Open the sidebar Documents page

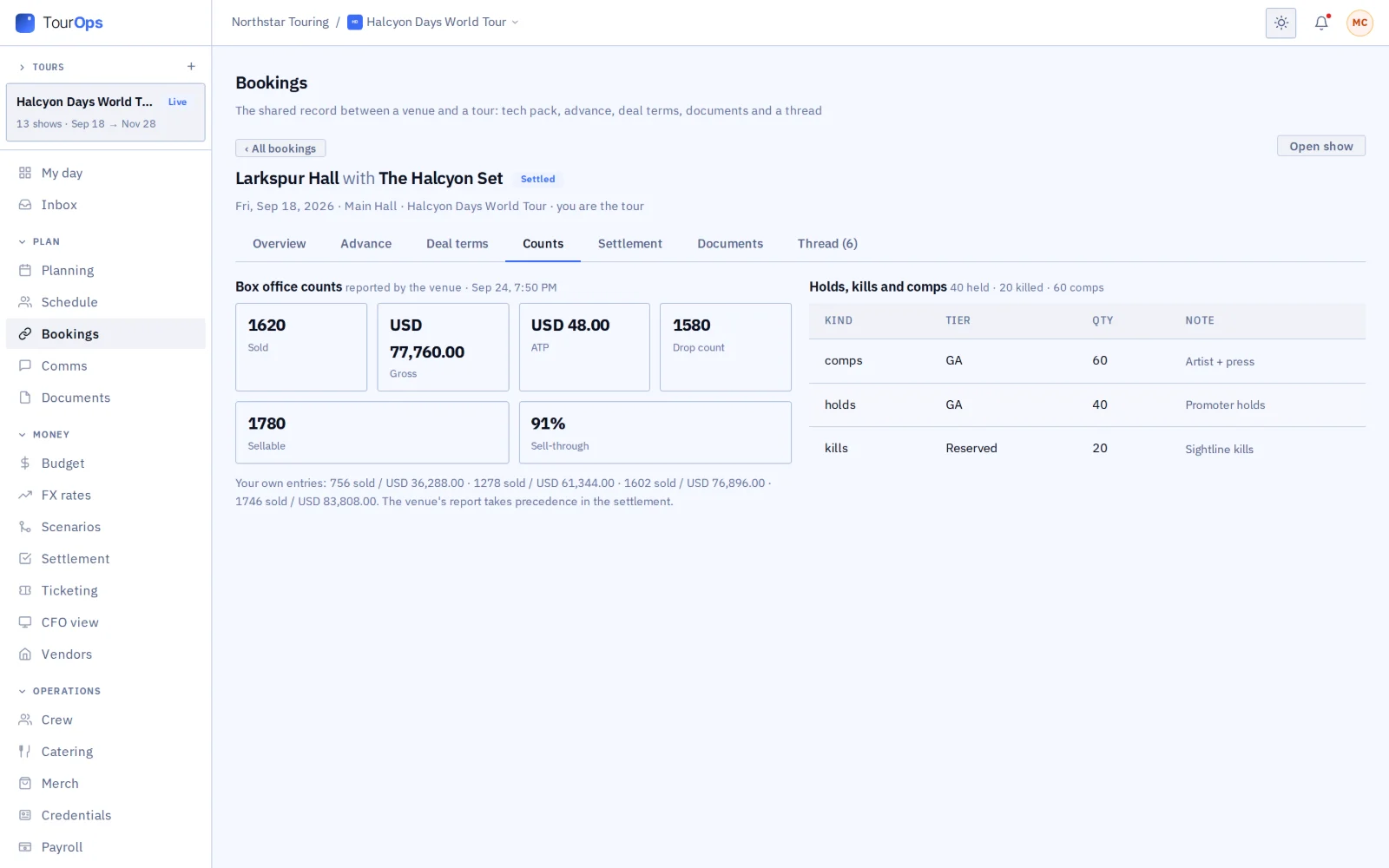(105, 398)
